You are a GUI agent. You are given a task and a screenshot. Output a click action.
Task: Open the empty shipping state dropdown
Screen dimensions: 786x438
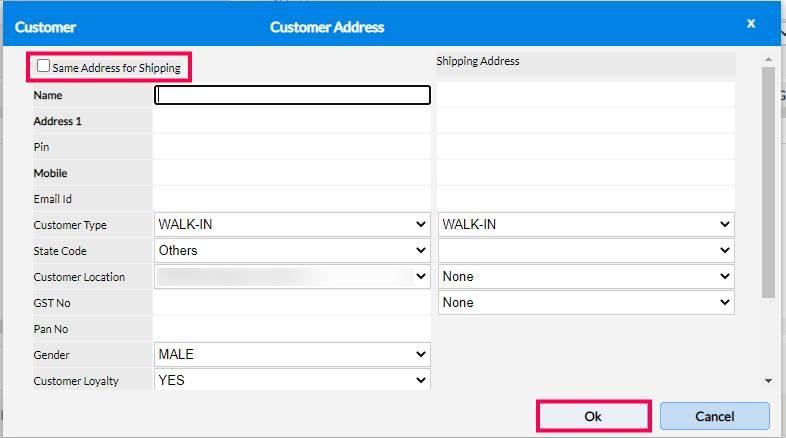pos(586,251)
